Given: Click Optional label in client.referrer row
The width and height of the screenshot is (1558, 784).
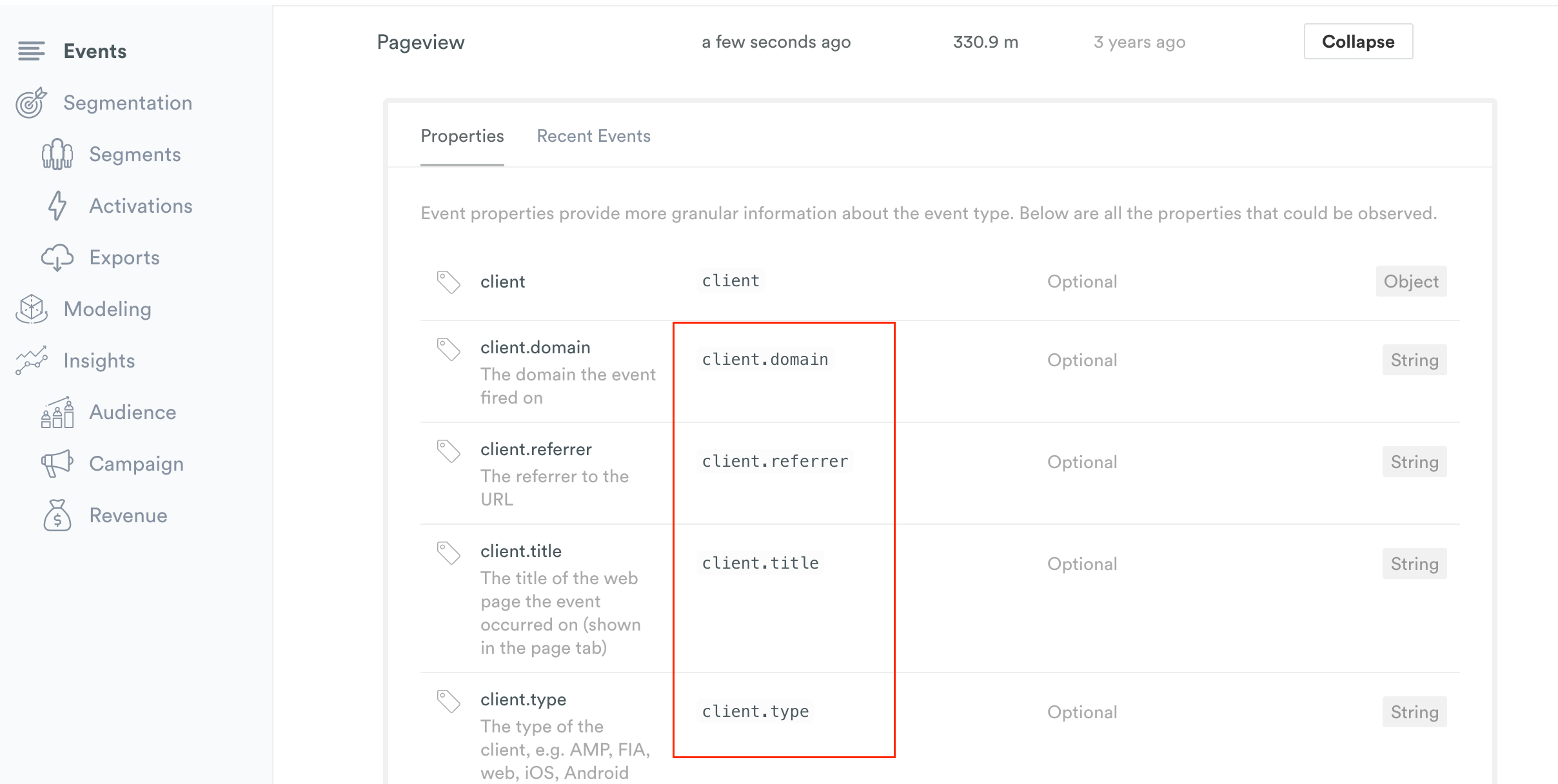Looking at the screenshot, I should tap(1082, 462).
